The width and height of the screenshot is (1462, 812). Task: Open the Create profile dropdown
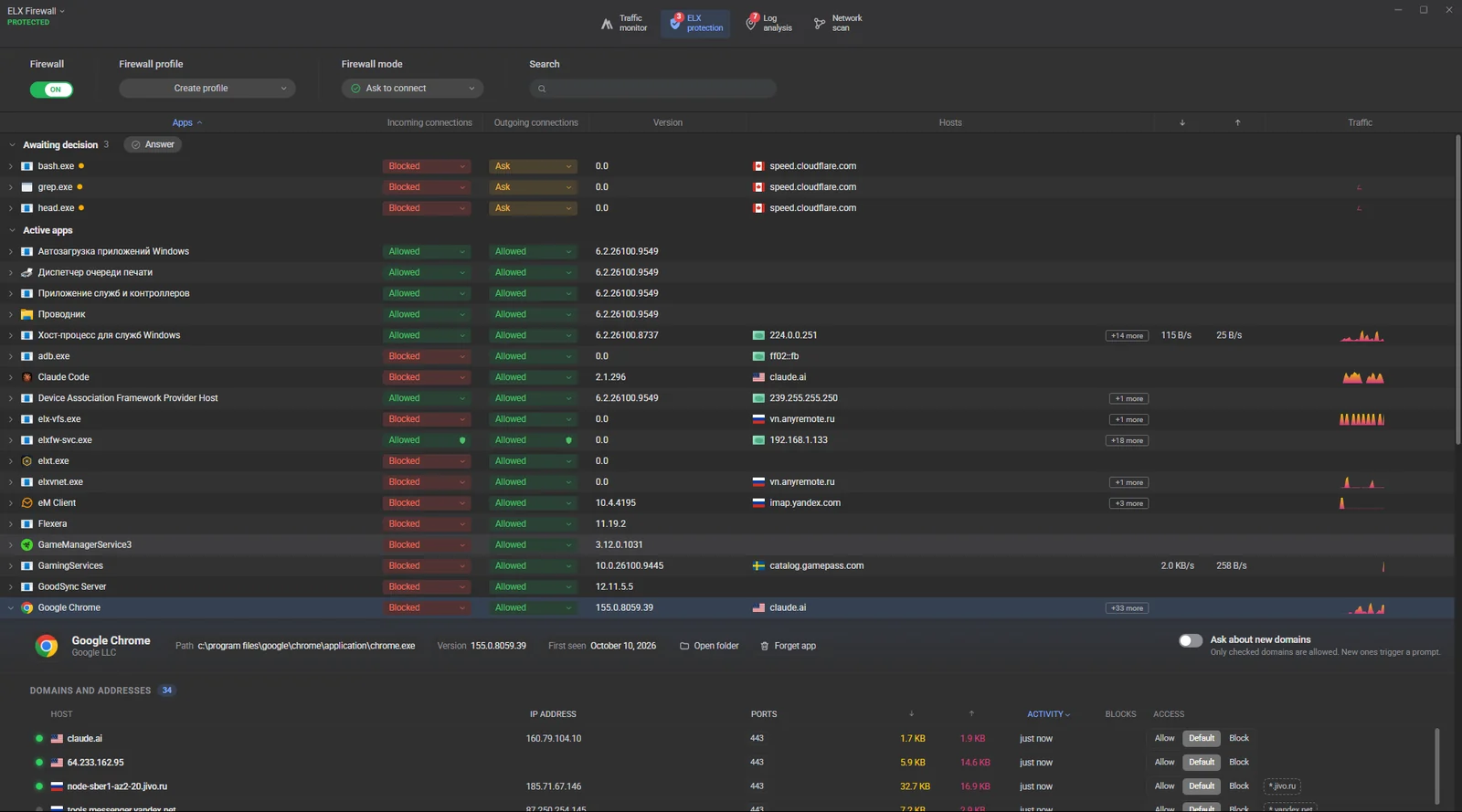(207, 89)
